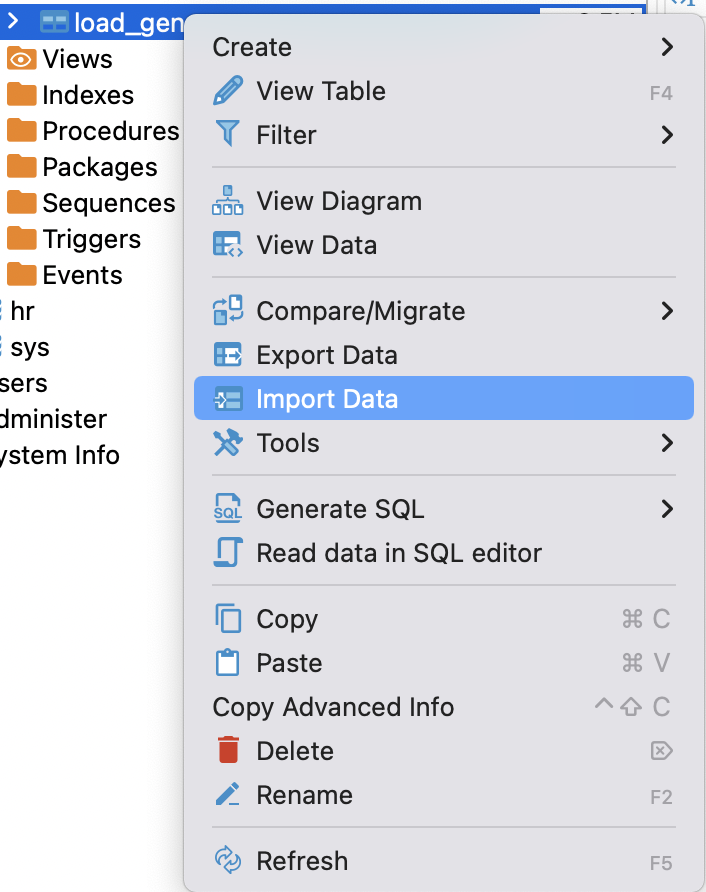The height and width of the screenshot is (892, 706).
Task: Click the Export Data icon
Action: (x=228, y=355)
